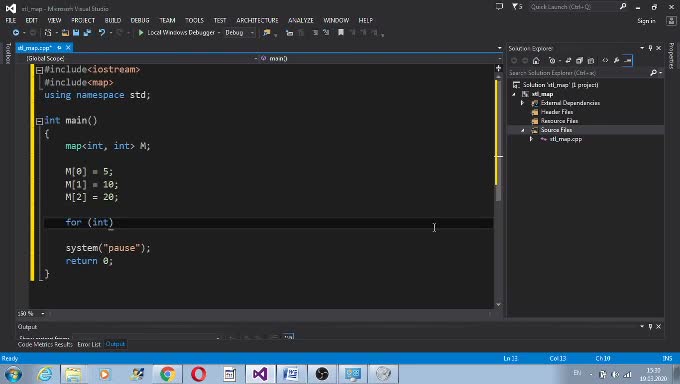
Task: Click the bookmark icon in the toolbar
Action: point(341,33)
